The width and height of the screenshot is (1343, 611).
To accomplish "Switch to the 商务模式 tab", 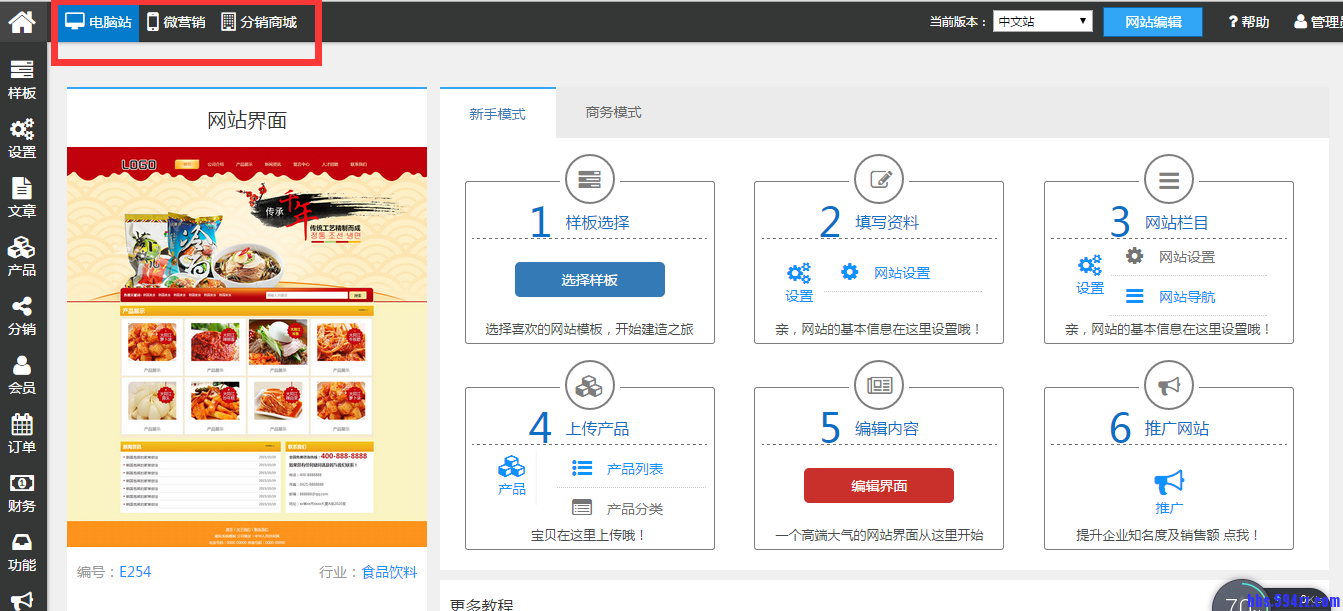I will coord(611,113).
